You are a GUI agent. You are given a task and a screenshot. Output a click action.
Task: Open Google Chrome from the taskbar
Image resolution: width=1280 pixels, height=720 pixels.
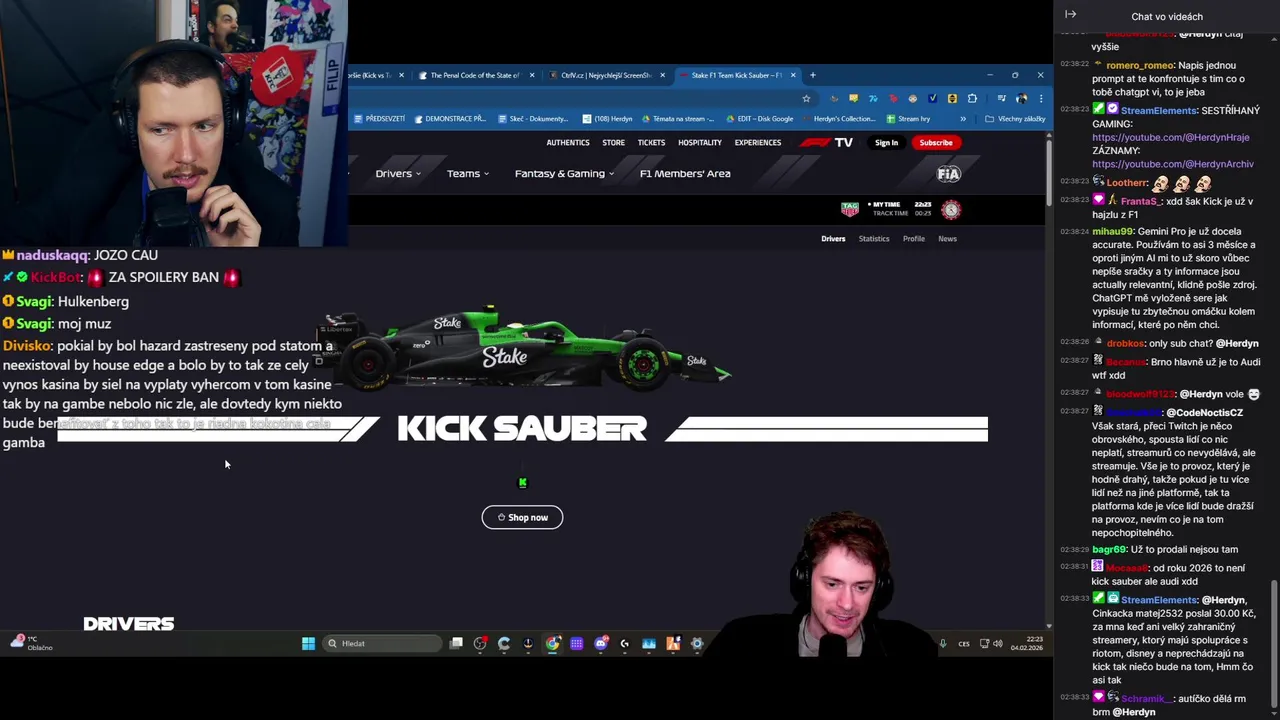pyautogui.click(x=552, y=643)
